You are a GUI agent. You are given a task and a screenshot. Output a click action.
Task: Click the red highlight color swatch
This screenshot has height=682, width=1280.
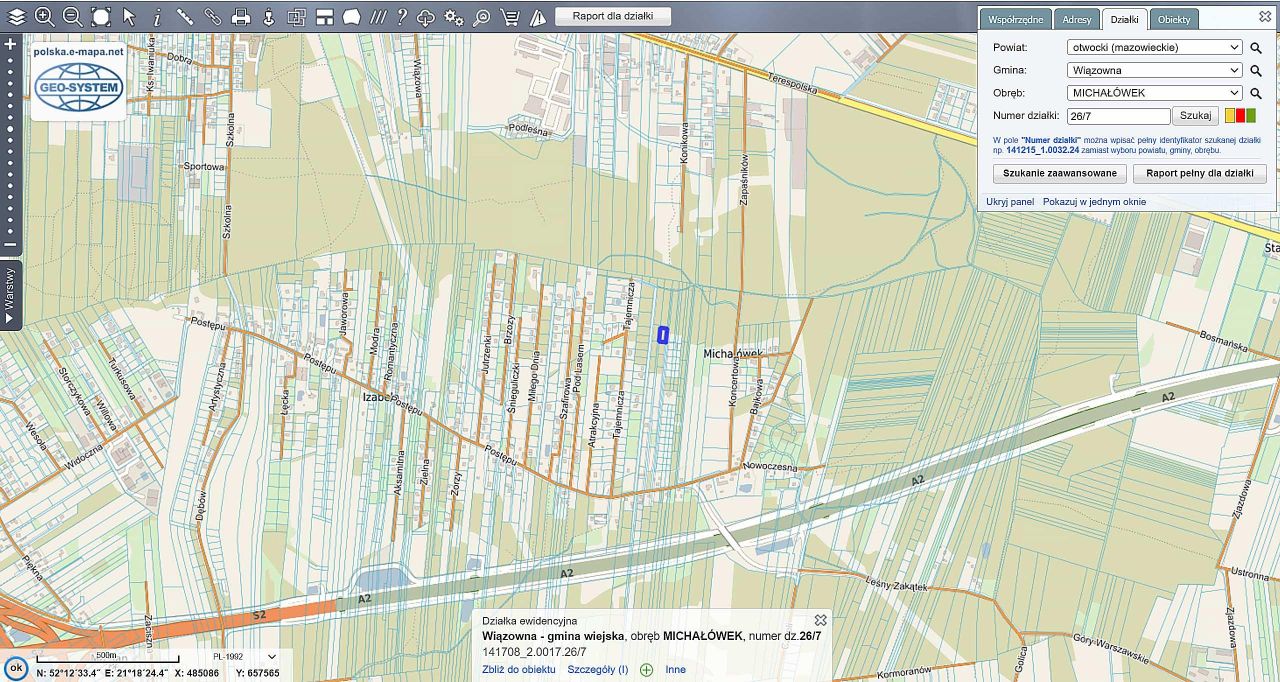pyautogui.click(x=1241, y=116)
